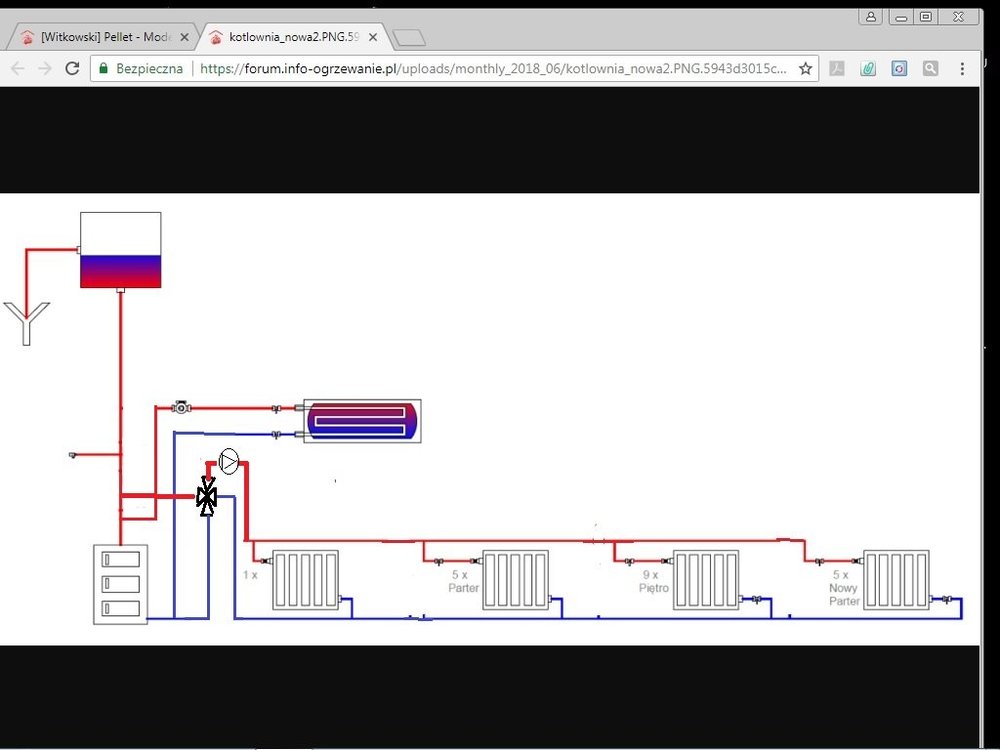Open a new tab
Viewport: 1000px width, 750px height.
(409, 38)
